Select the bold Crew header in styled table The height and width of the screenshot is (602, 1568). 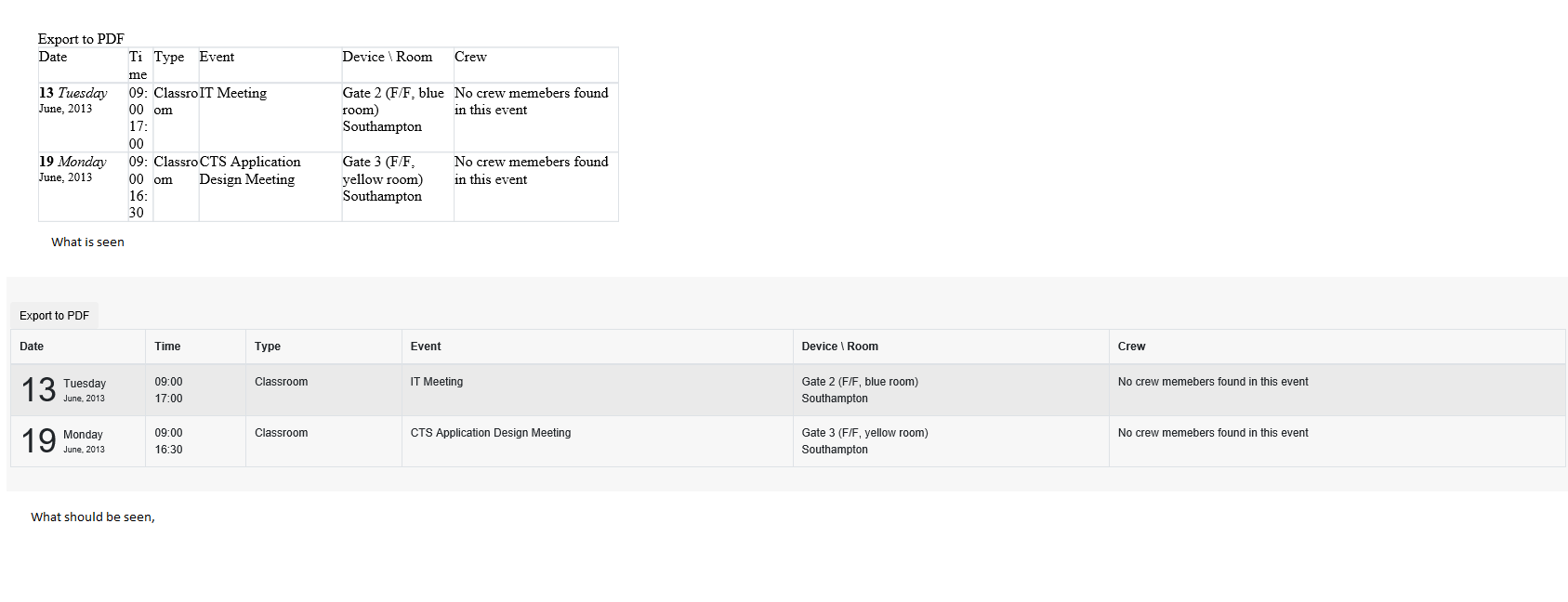coord(1131,347)
